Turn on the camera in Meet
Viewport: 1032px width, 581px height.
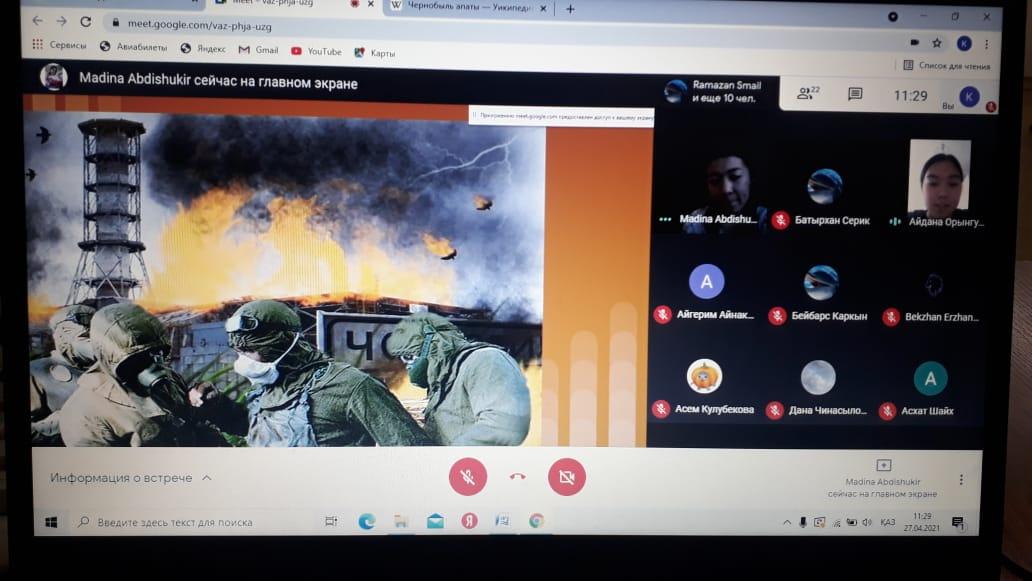(566, 477)
